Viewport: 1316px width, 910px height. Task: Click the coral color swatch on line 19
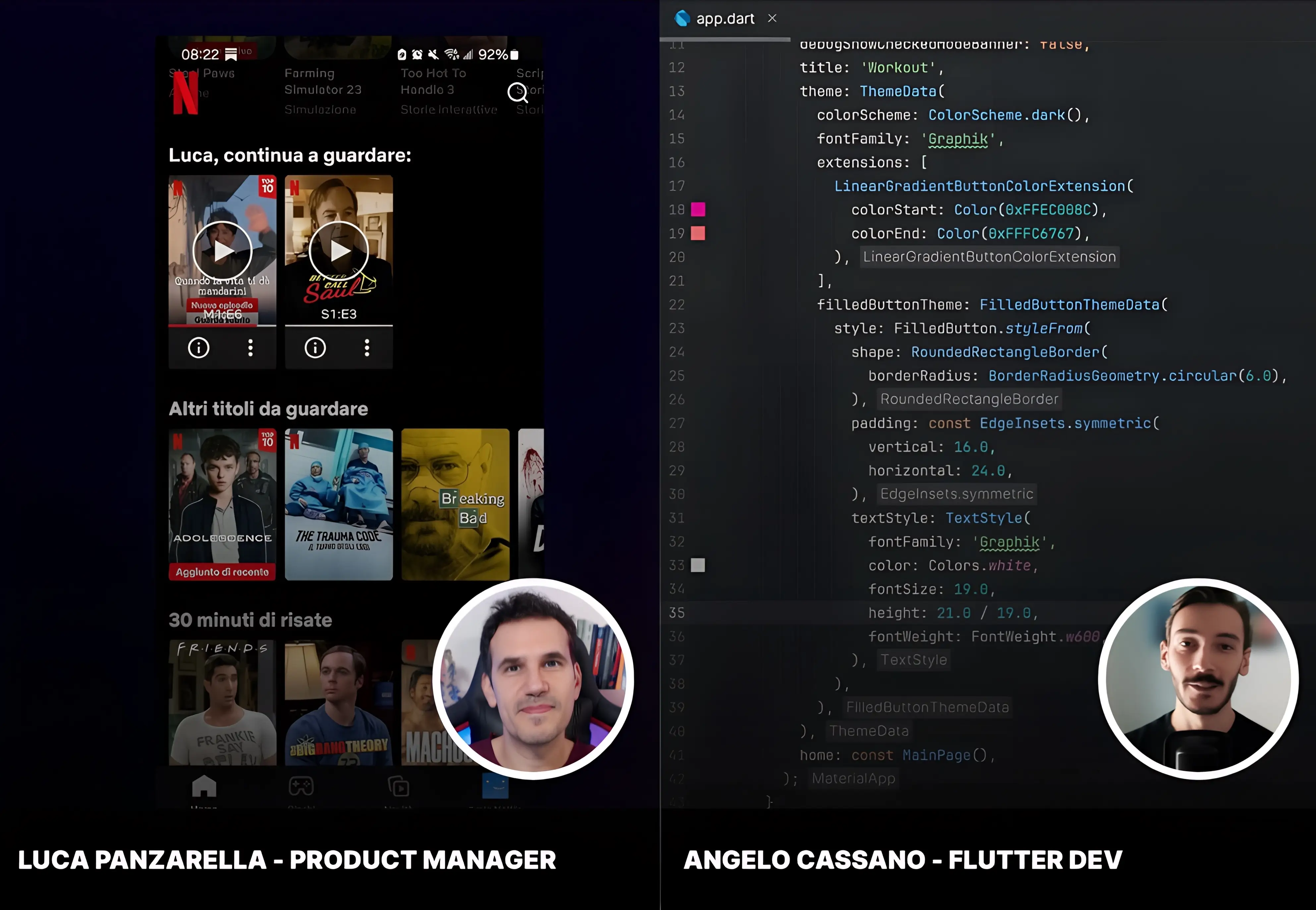(698, 233)
